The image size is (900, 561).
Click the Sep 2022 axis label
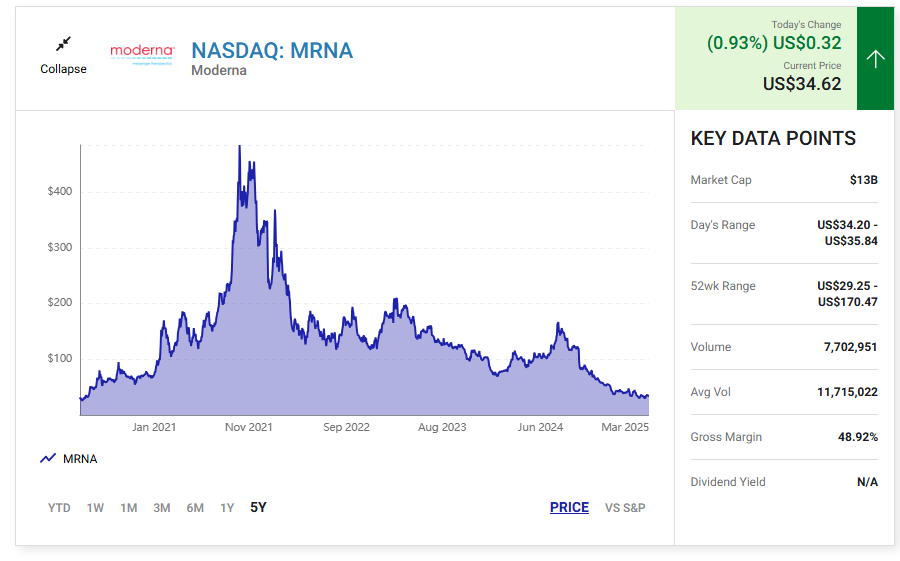point(346,427)
